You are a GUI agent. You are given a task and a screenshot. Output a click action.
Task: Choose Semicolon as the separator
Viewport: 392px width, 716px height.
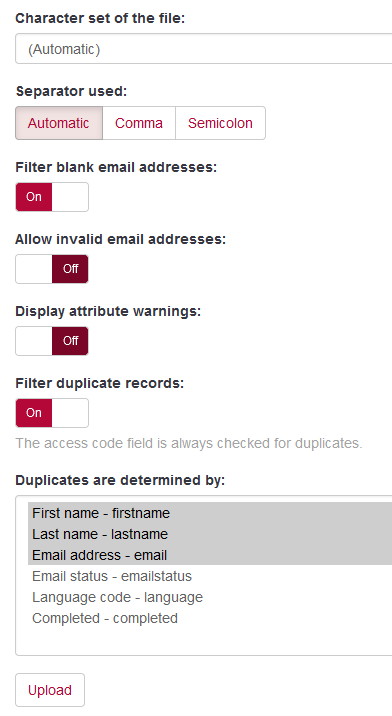coord(220,123)
